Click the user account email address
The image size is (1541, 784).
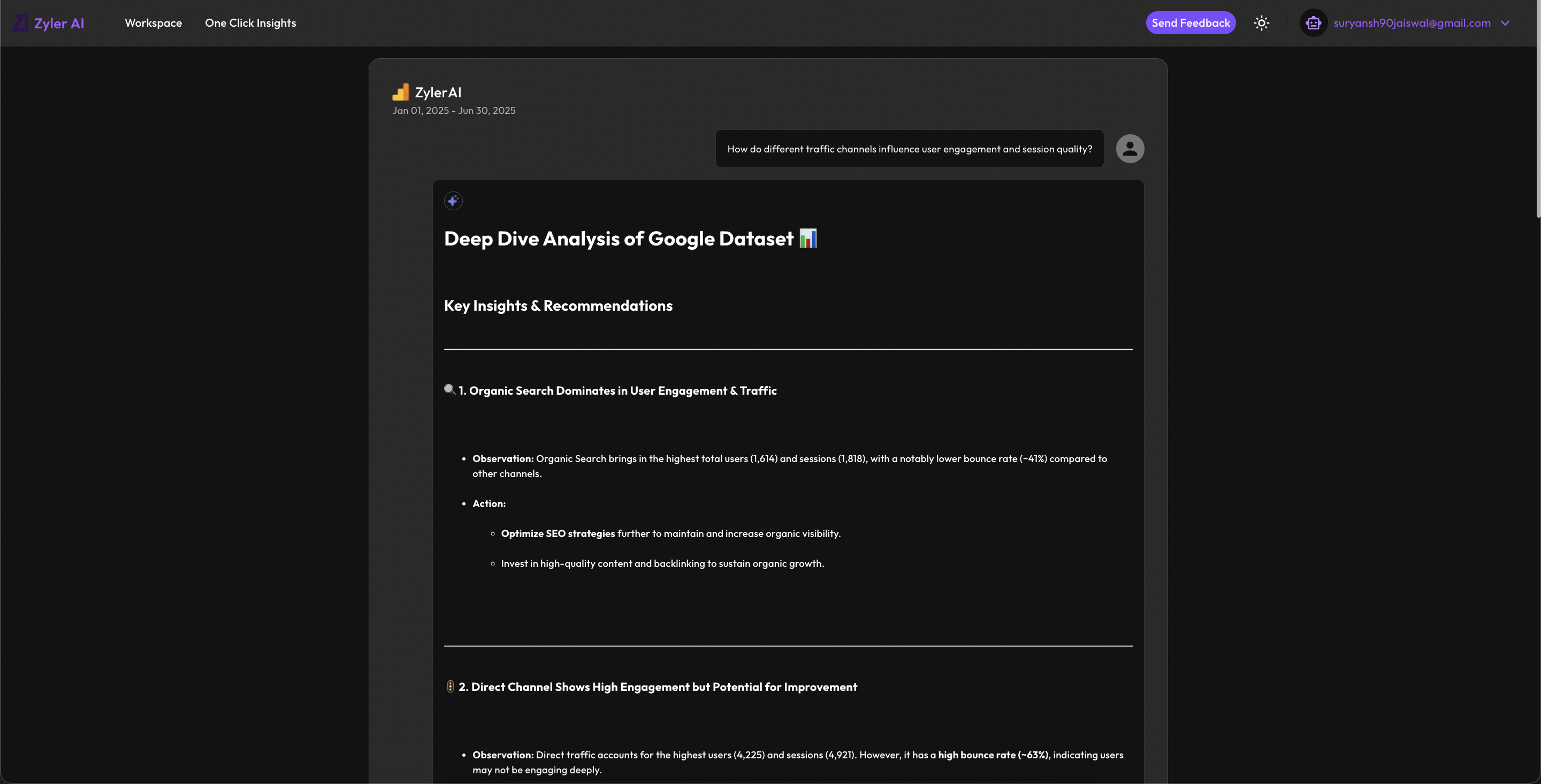1411,24
